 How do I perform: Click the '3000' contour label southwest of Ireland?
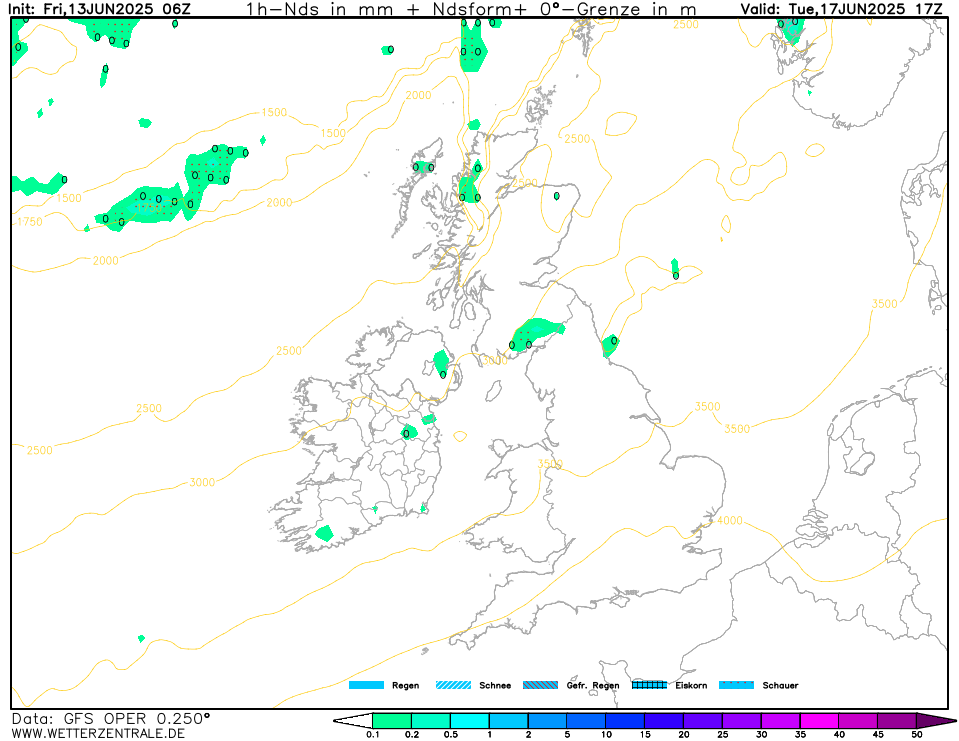click(x=202, y=482)
